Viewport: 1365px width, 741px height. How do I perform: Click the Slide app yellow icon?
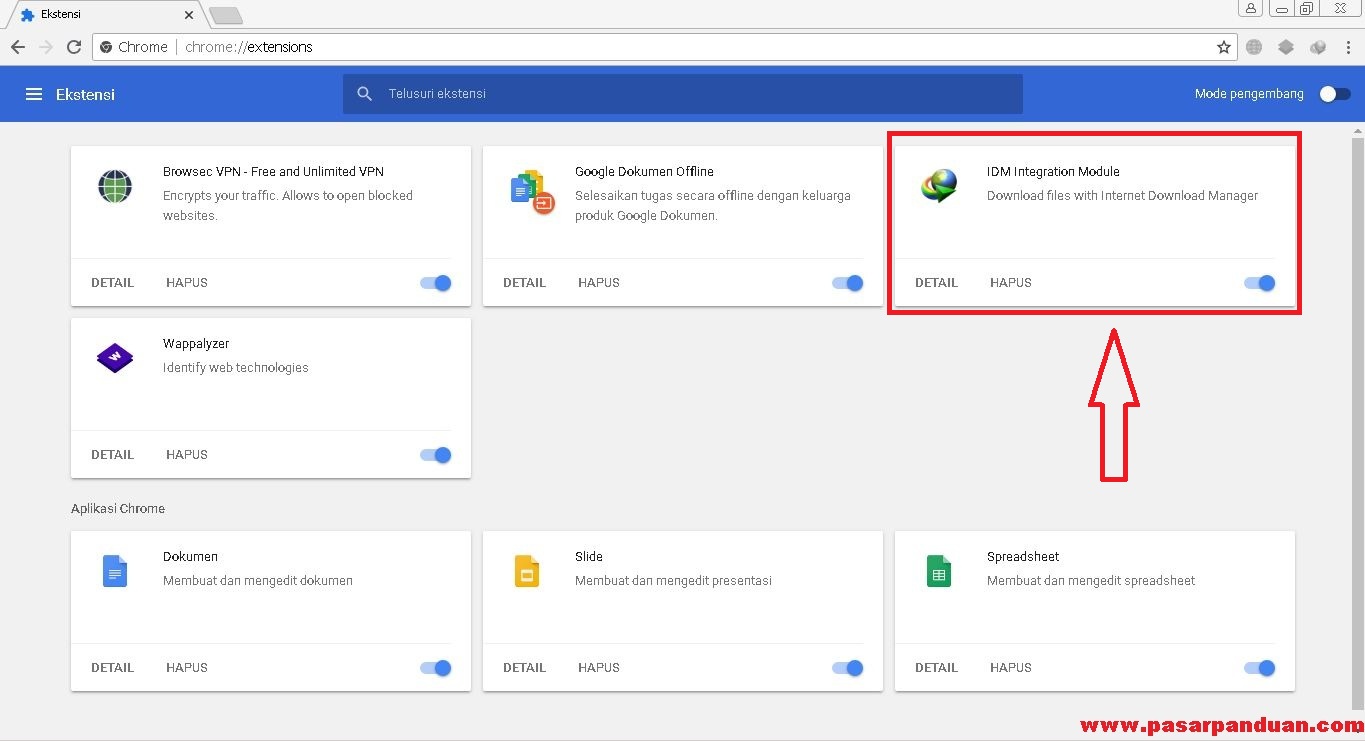point(527,571)
